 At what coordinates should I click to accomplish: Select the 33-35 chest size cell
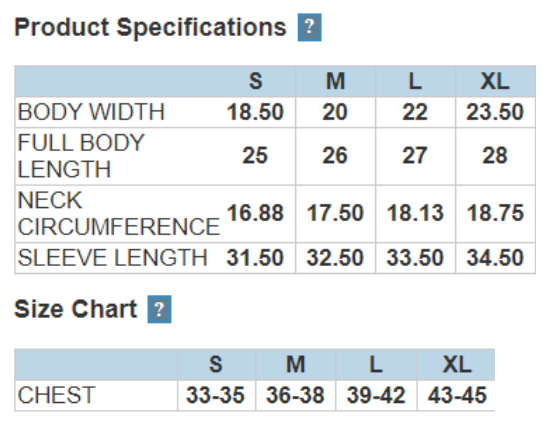click(215, 396)
